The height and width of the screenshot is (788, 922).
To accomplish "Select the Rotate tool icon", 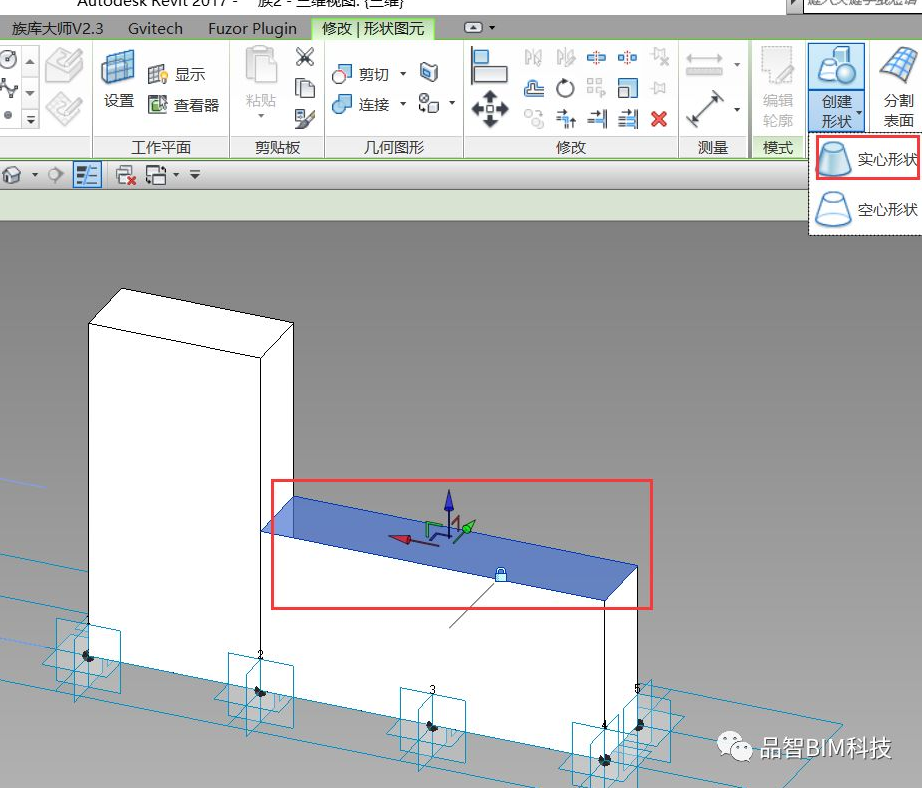I will point(565,88).
